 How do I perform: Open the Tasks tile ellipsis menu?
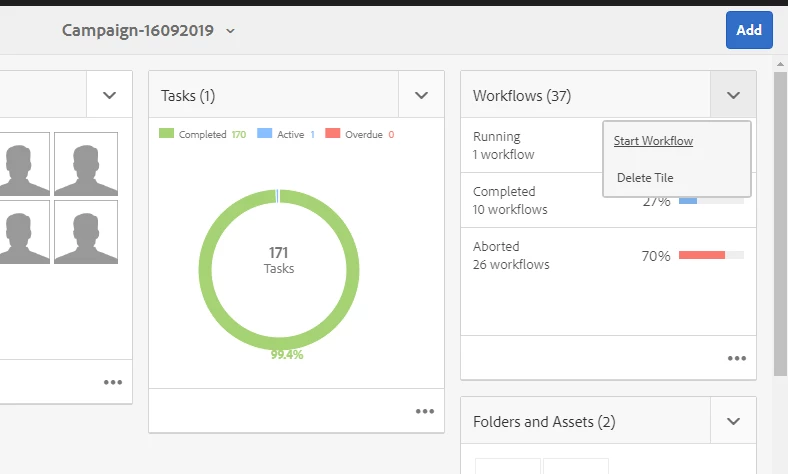425,411
